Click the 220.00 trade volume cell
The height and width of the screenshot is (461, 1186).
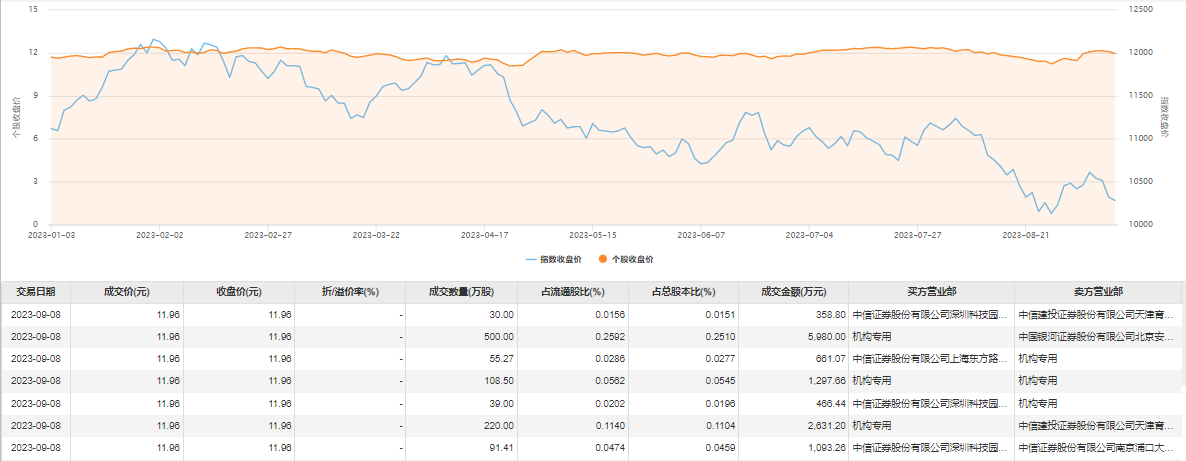[x=461, y=425]
